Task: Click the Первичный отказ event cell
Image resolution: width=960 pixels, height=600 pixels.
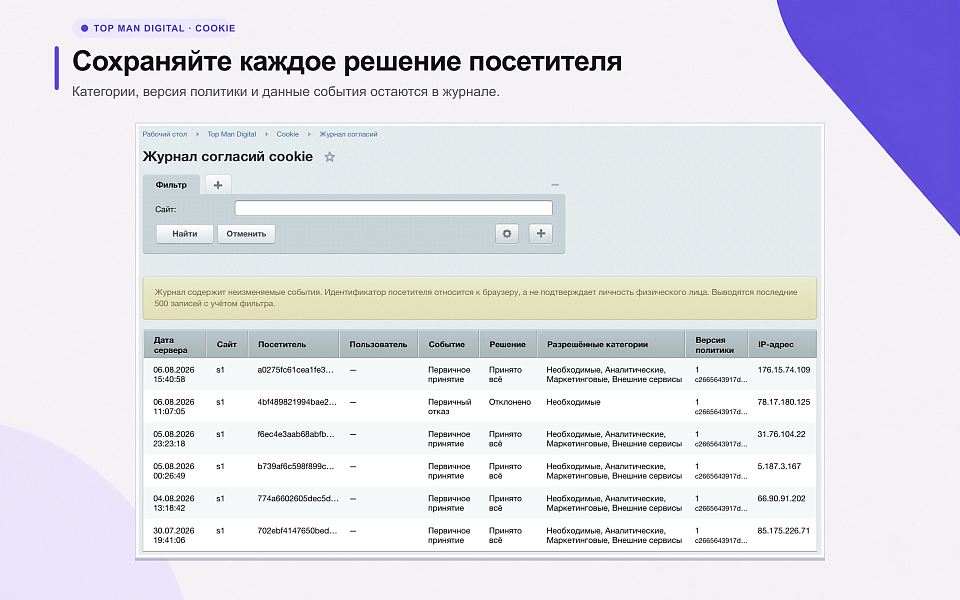Action: (449, 407)
